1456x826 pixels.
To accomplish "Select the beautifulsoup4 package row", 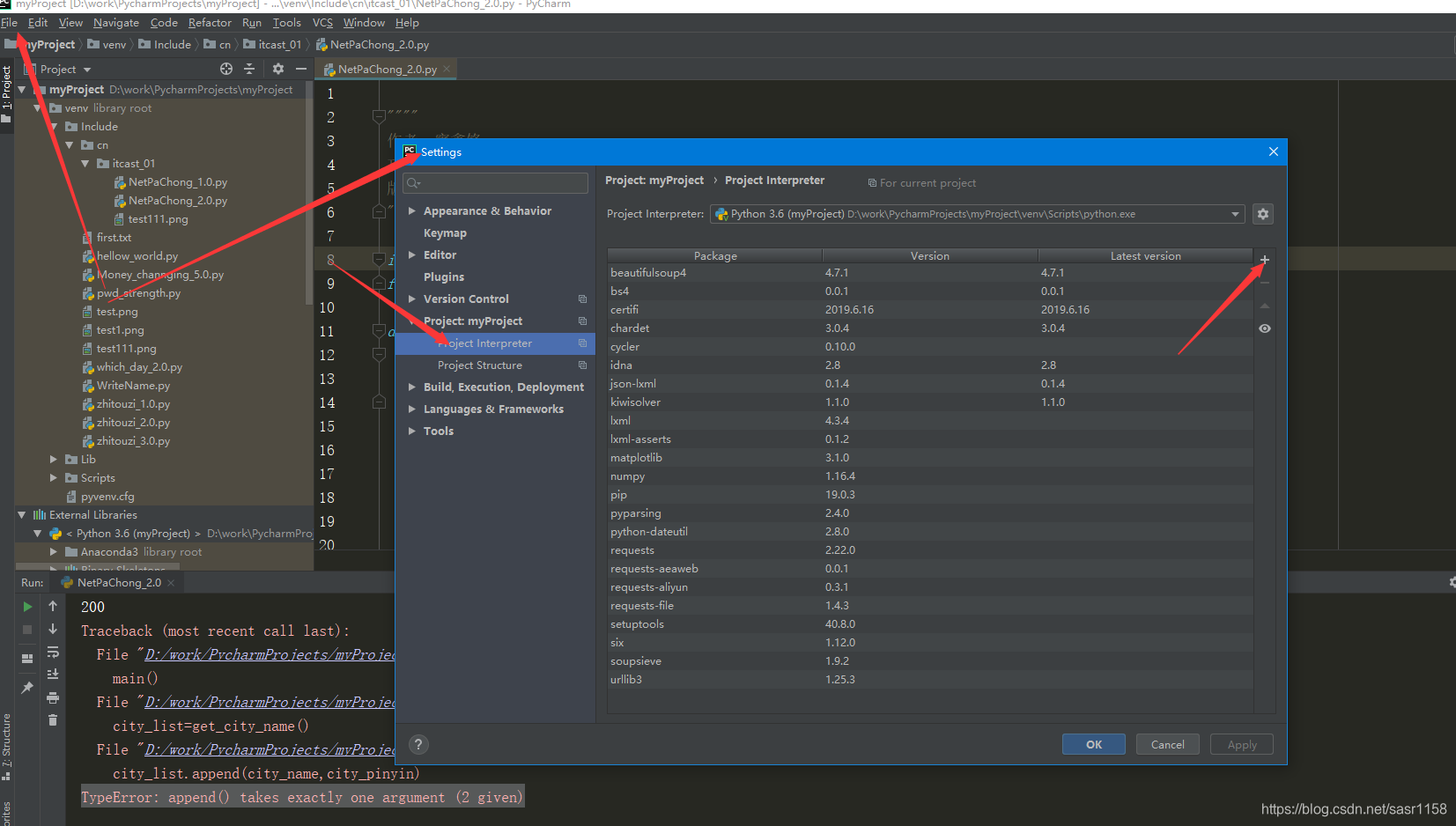I will pos(930,273).
